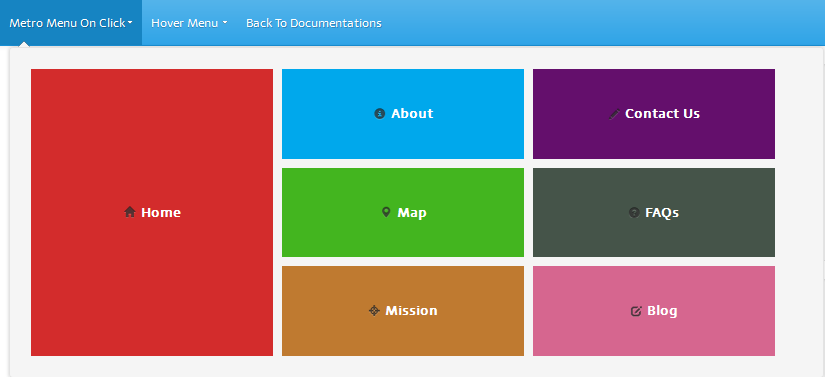
Task: Expand the Hover Menu dropdown
Action: 189,23
